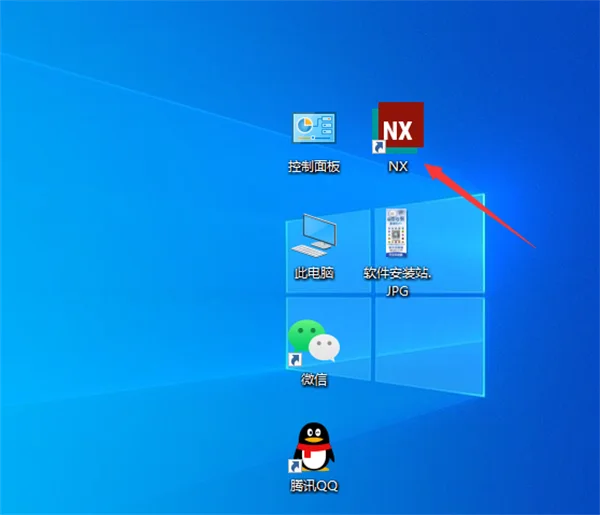The height and width of the screenshot is (515, 600).
Task: Click the NX text label
Action: point(398,166)
